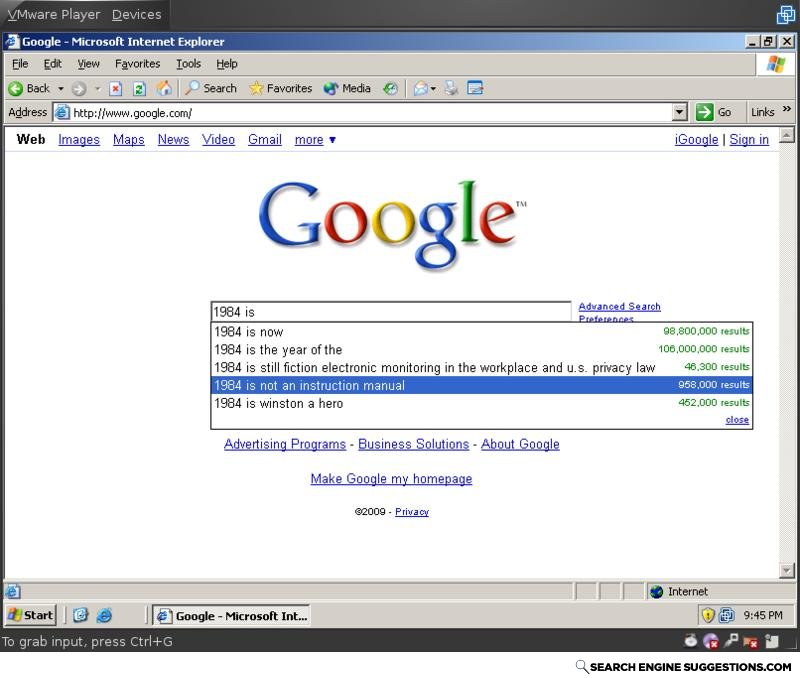Open the VMware Devices menu
The image size is (800, 678).
point(136,15)
